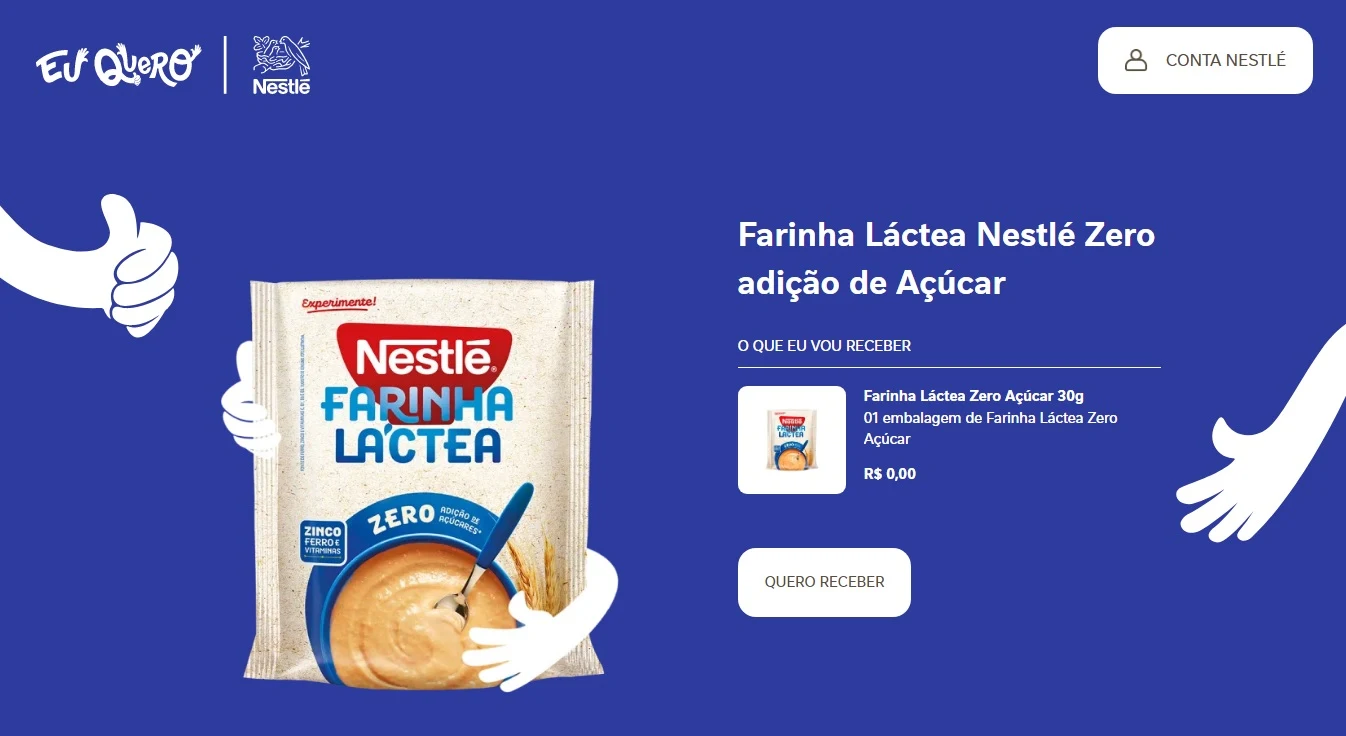Screen dimensions: 1346x736
Task: Click the product heading Farinha Láctea Nestlé Zero
Action: [946, 259]
